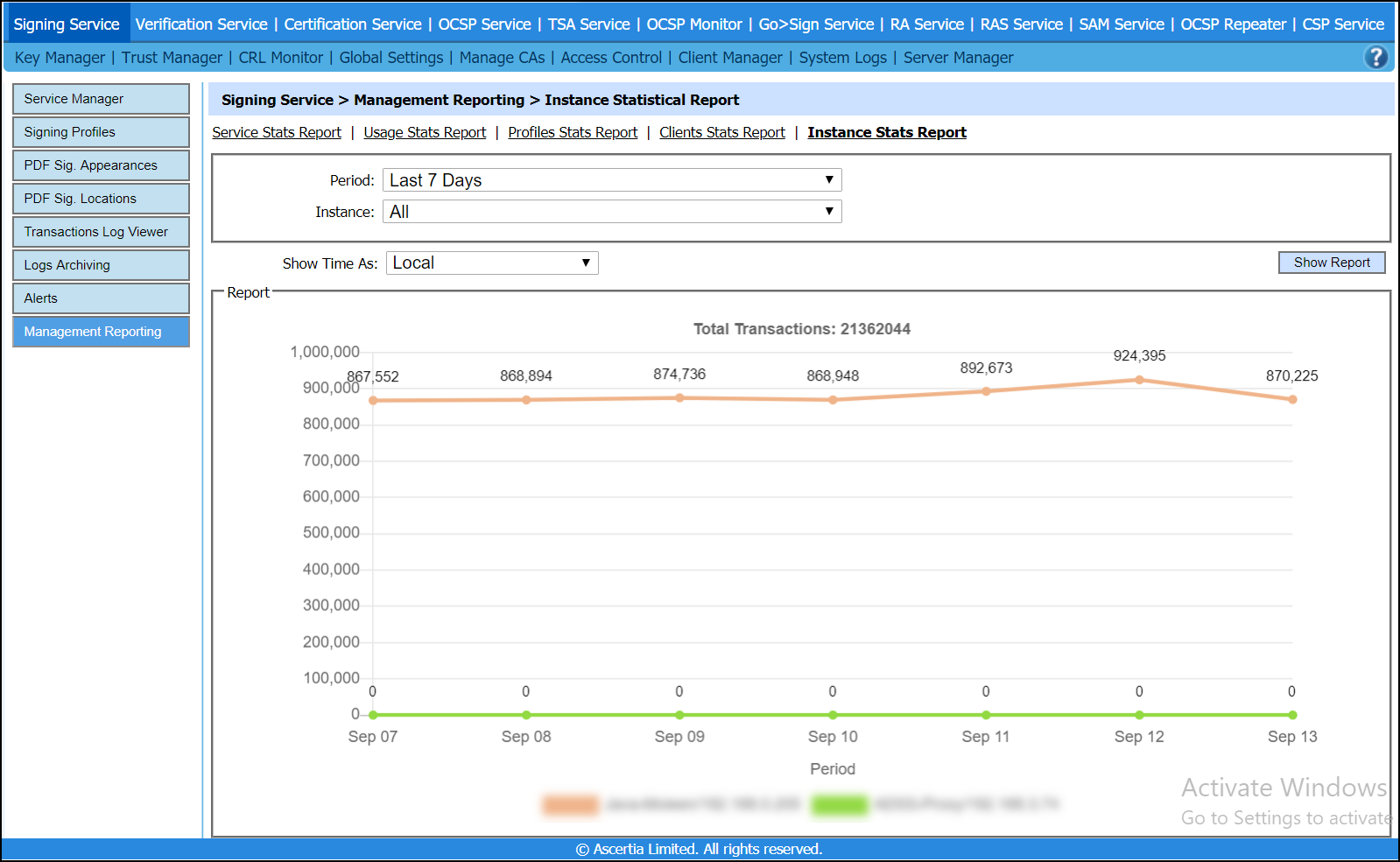This screenshot has height=862, width=1400.
Task: Open the Clients Stats Report link
Action: tap(722, 132)
